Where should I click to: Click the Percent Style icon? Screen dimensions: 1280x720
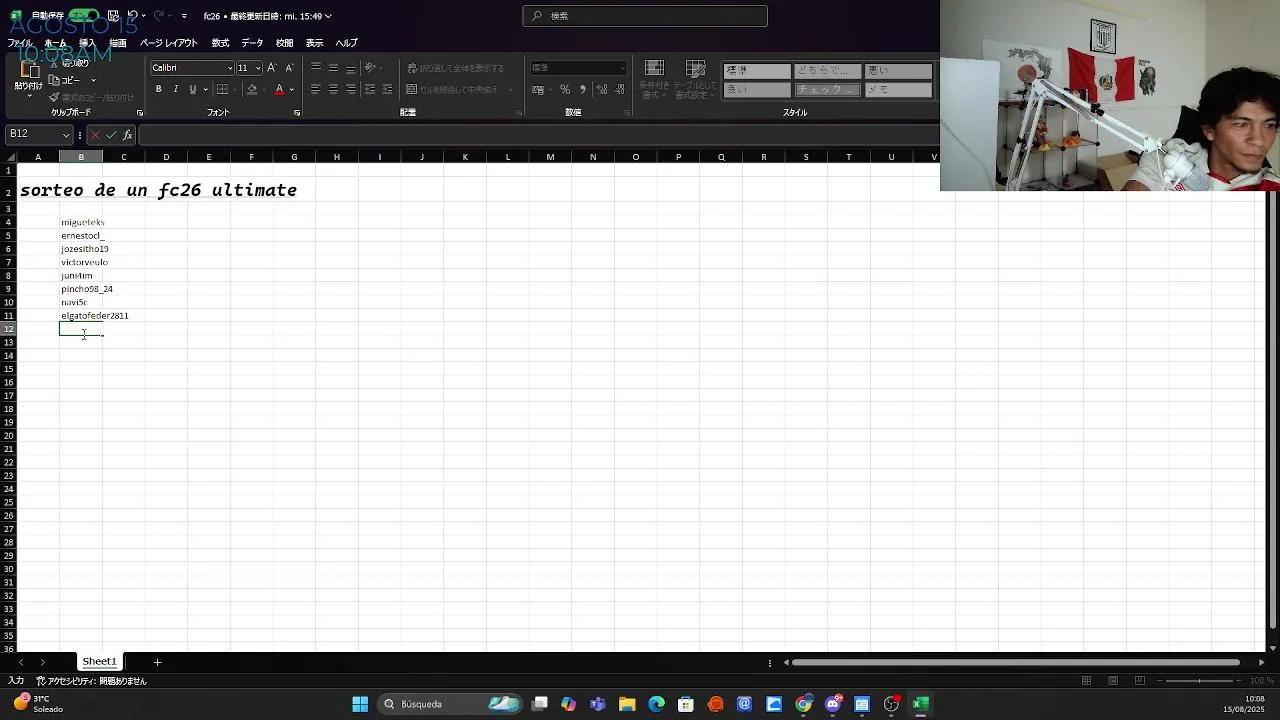coord(565,89)
